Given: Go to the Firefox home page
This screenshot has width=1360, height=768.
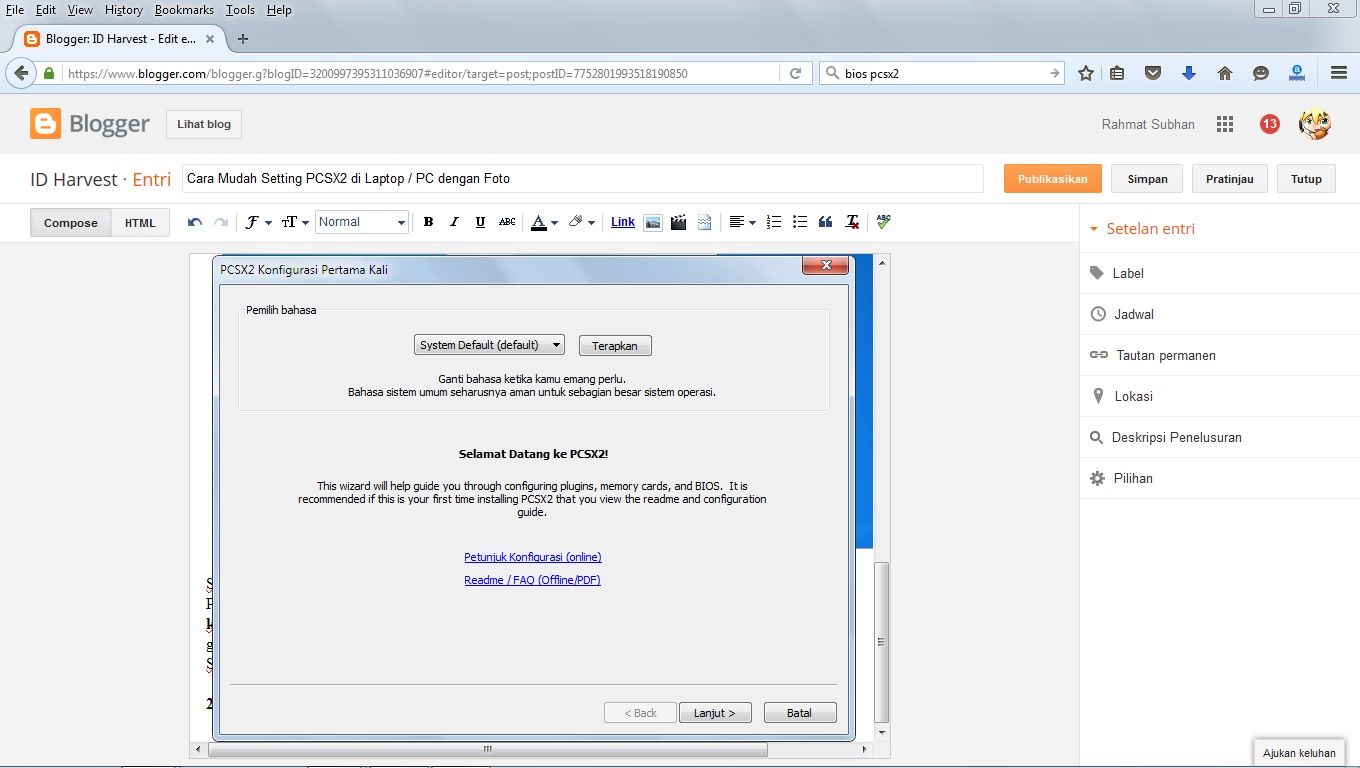Looking at the screenshot, I should (x=1224, y=73).
